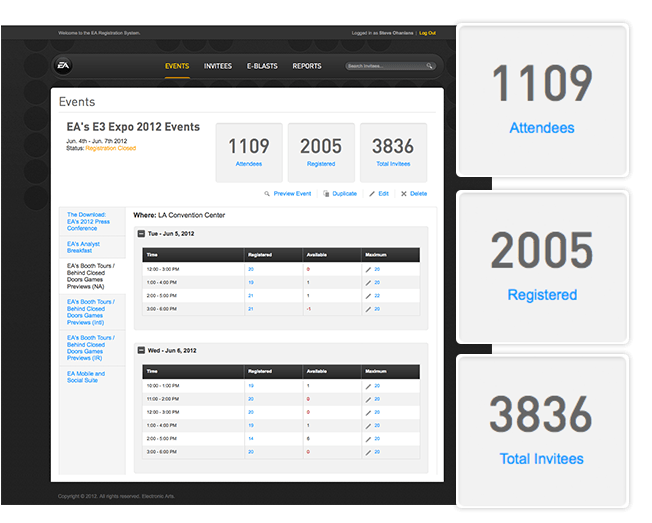Edit maximum for Tue 2:00 - 5:00 PM slot
Viewport: 652px width, 523px height.
click(x=368, y=296)
